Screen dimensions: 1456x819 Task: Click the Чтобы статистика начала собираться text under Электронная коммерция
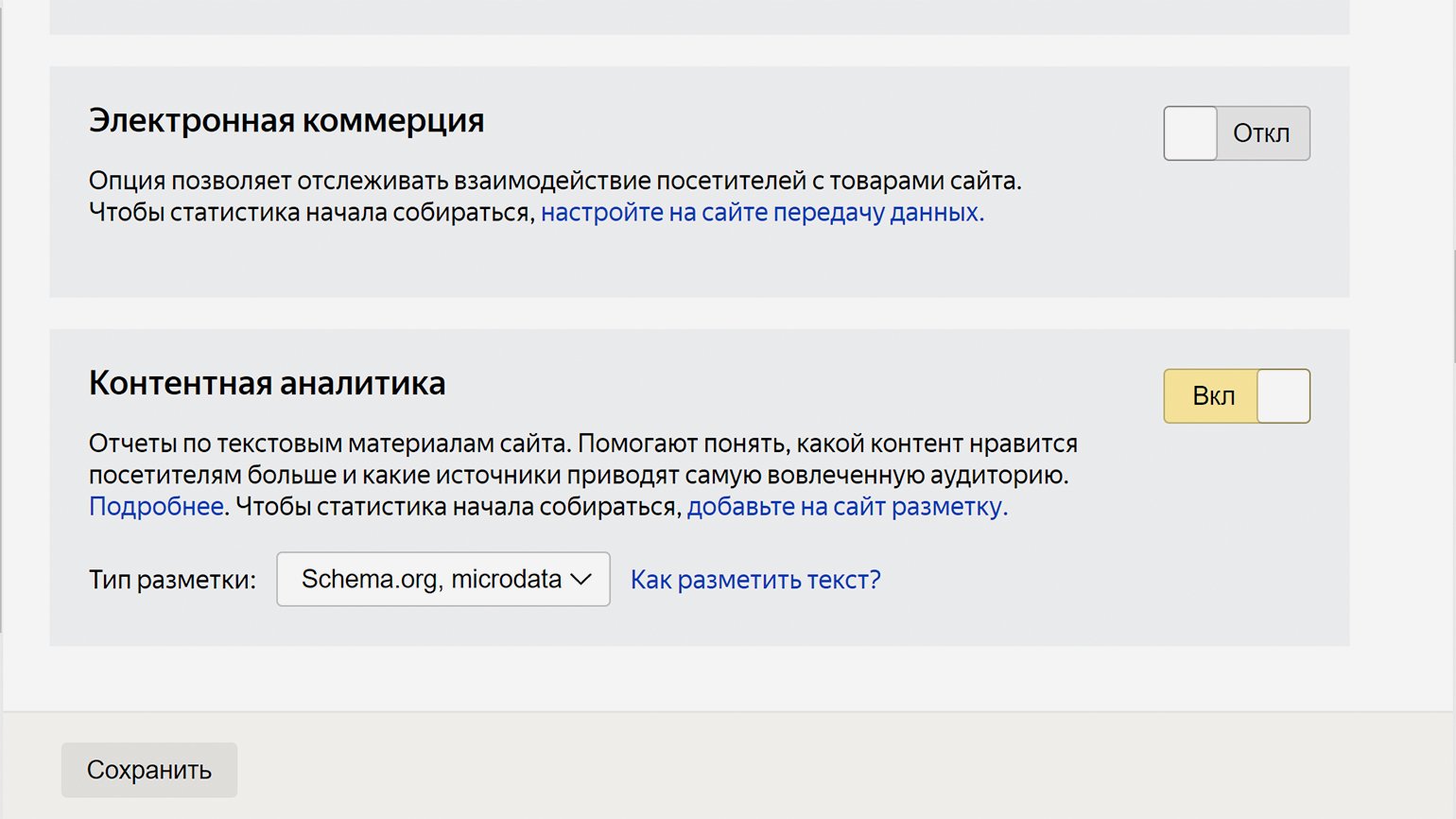pos(312,213)
